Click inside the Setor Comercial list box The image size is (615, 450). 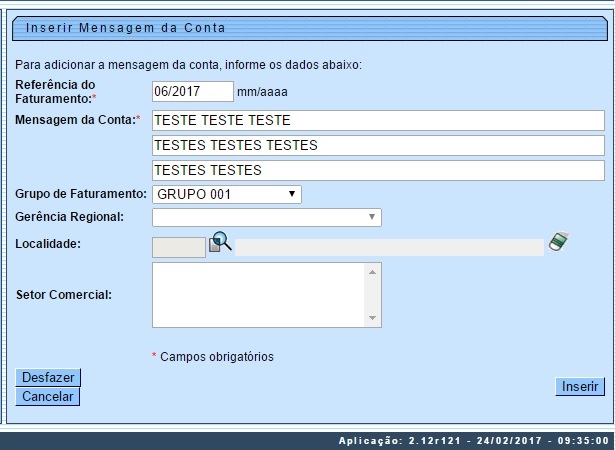(258, 294)
